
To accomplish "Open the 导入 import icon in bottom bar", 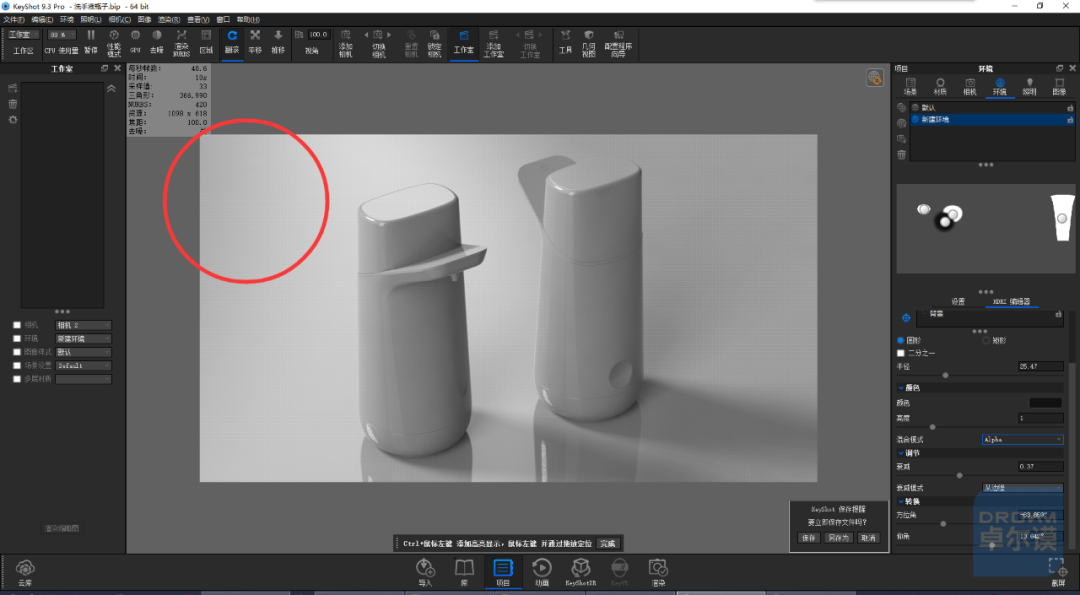I will point(426,572).
